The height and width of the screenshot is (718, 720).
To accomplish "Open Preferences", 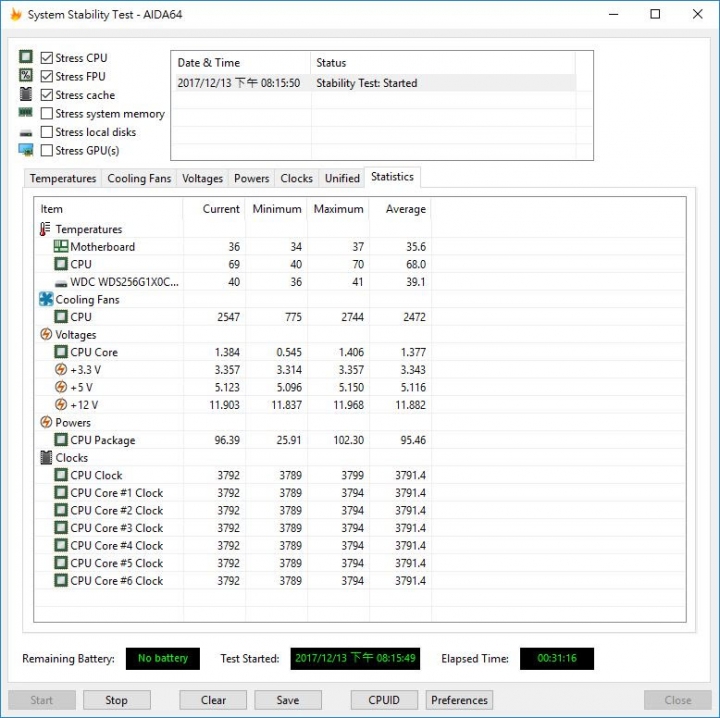I will coord(459,700).
